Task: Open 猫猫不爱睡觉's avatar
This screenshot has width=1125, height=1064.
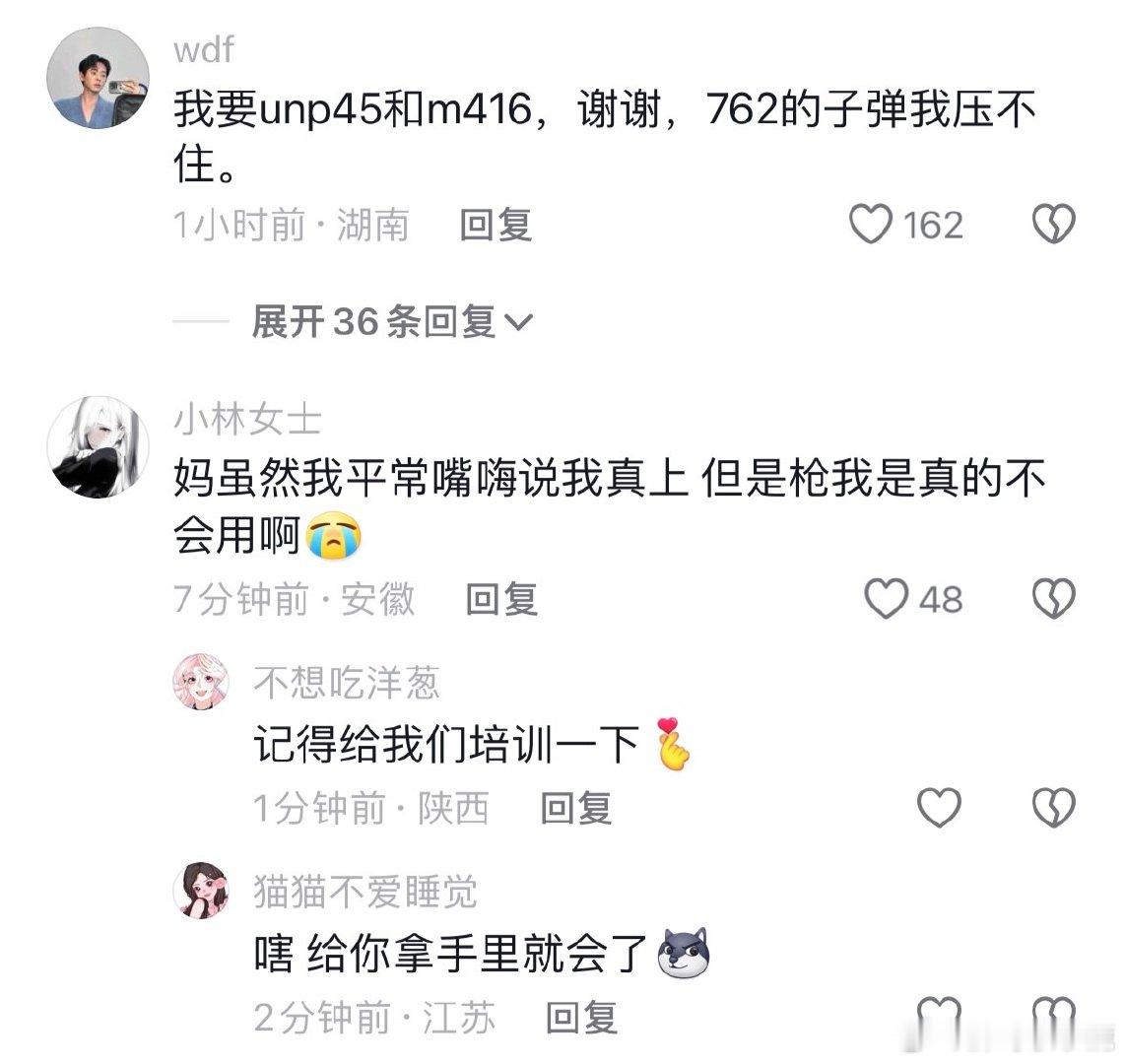Action: tap(201, 891)
